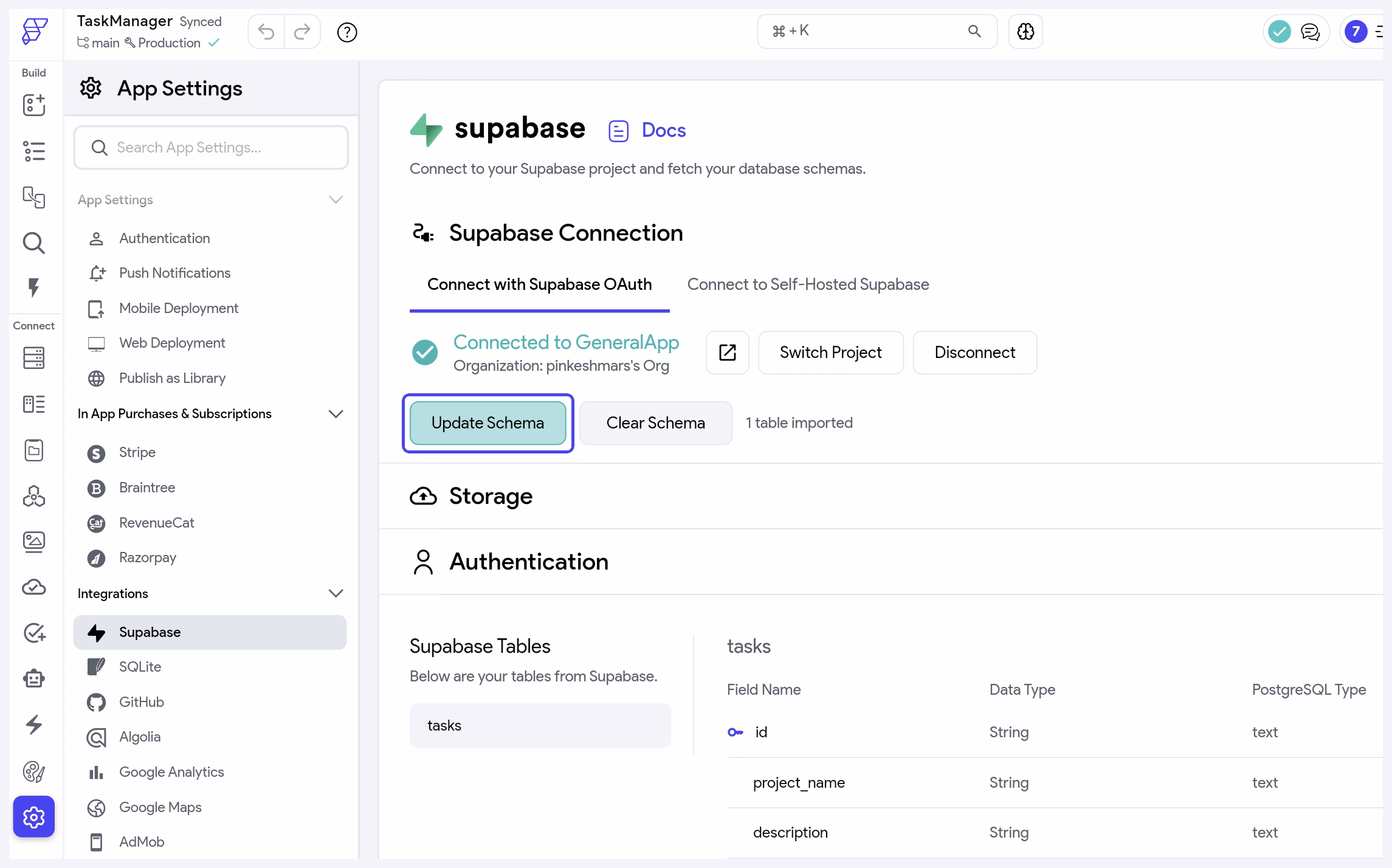Open the Custom Code hexagons icon in rail
Image resolution: width=1392 pixels, height=868 pixels.
pyautogui.click(x=34, y=497)
